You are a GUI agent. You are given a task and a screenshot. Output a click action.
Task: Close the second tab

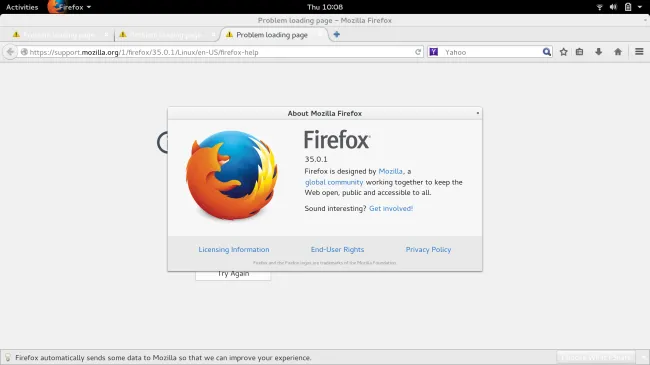(213, 35)
